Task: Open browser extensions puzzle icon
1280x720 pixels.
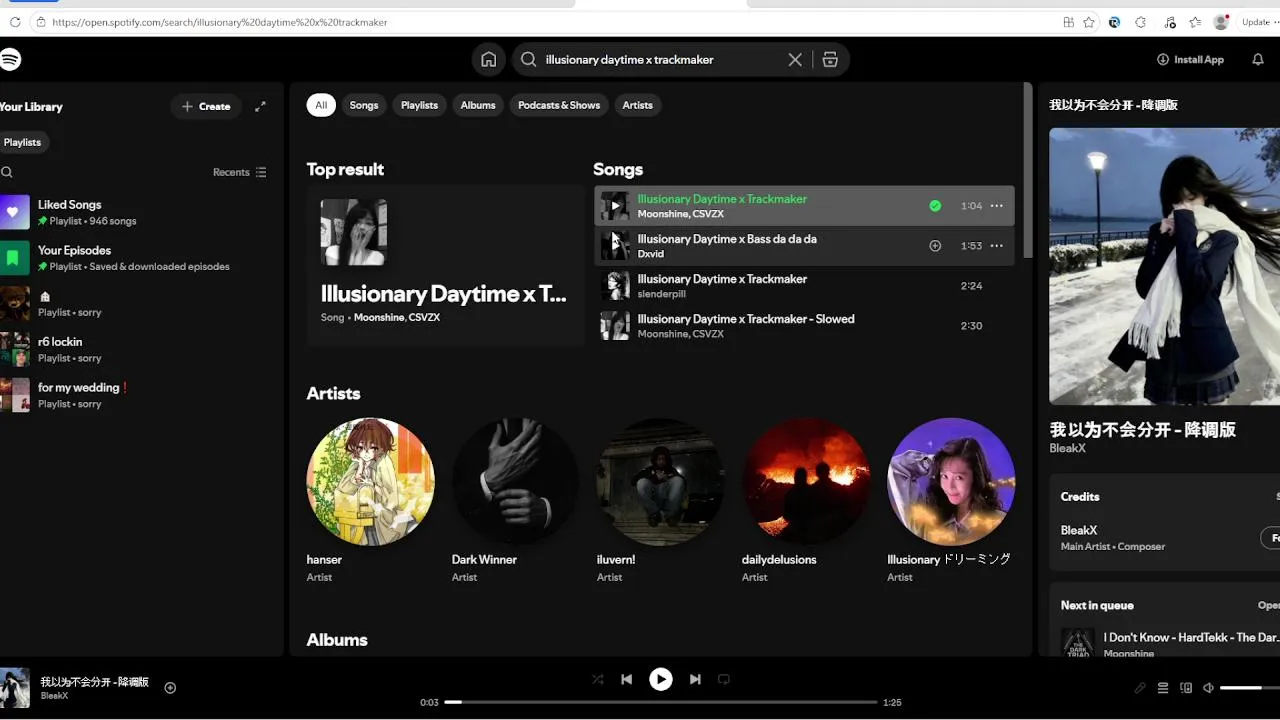Action: coord(1140,22)
